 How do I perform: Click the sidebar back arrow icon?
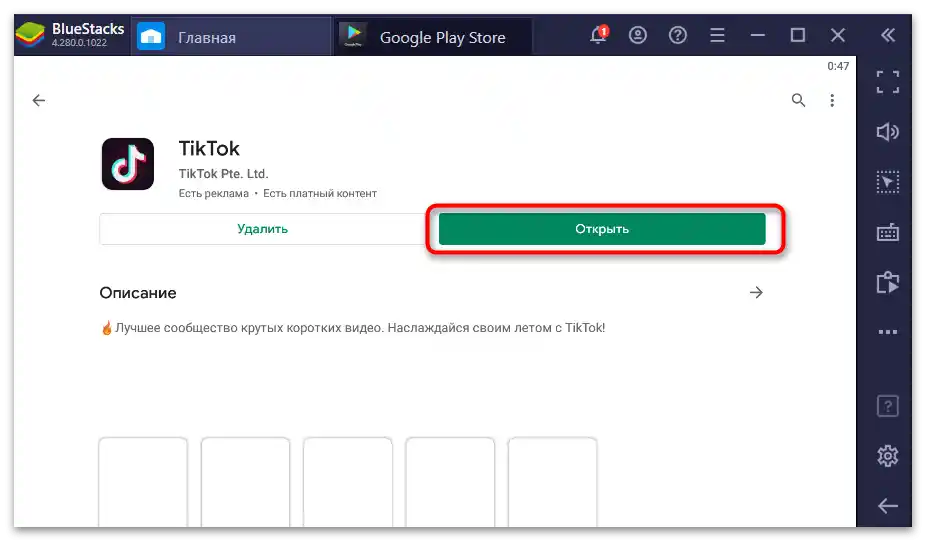click(888, 506)
